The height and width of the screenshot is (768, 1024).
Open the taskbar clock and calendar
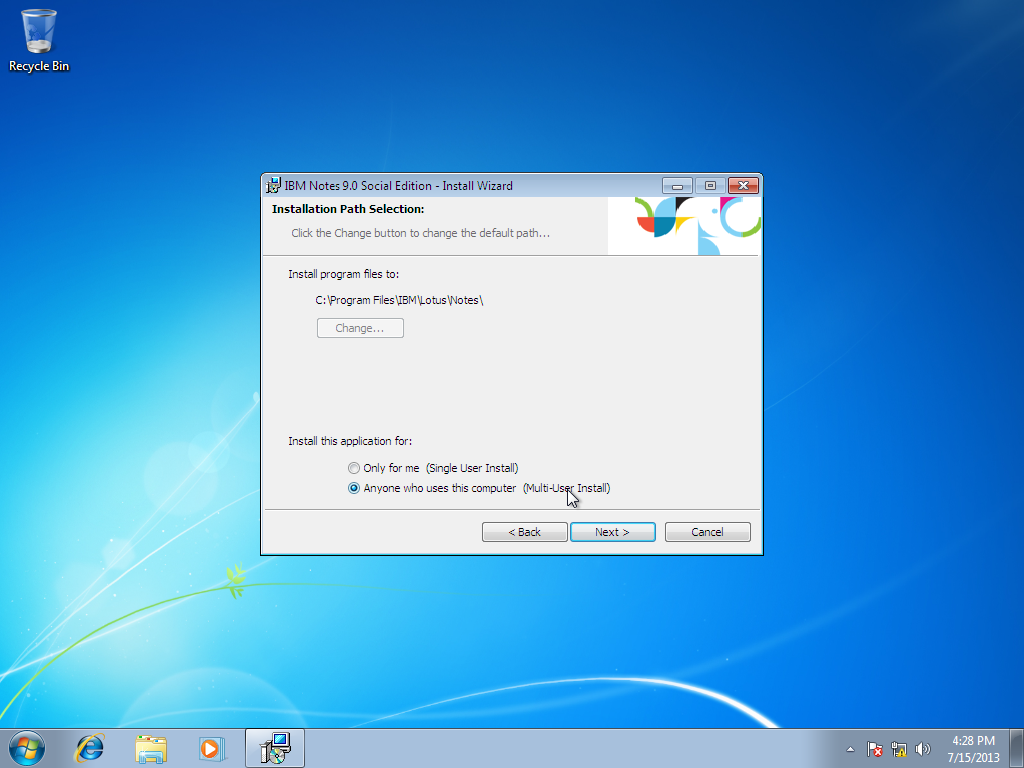[972, 747]
